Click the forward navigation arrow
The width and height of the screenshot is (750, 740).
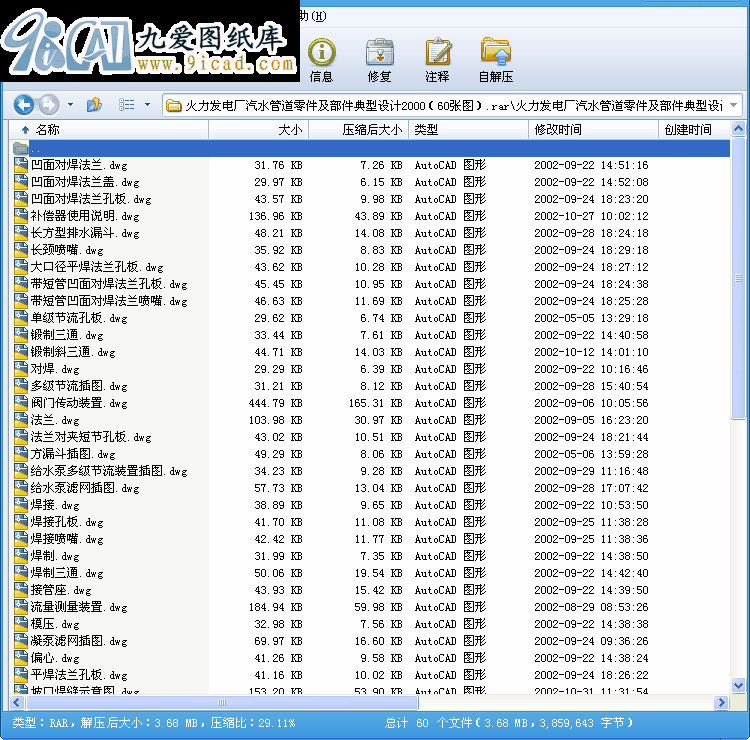click(49, 104)
